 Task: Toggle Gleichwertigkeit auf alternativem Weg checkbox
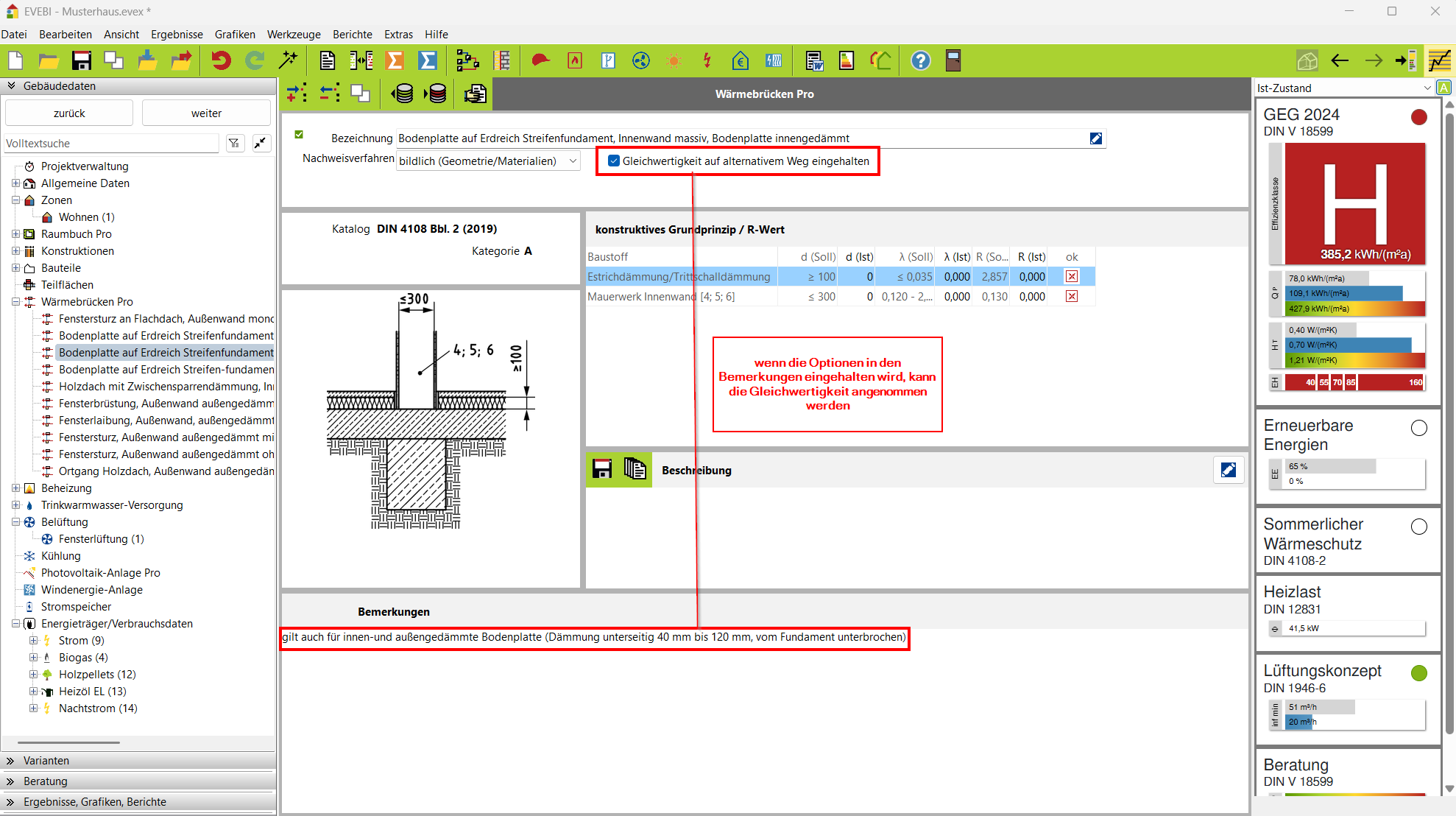click(x=614, y=161)
